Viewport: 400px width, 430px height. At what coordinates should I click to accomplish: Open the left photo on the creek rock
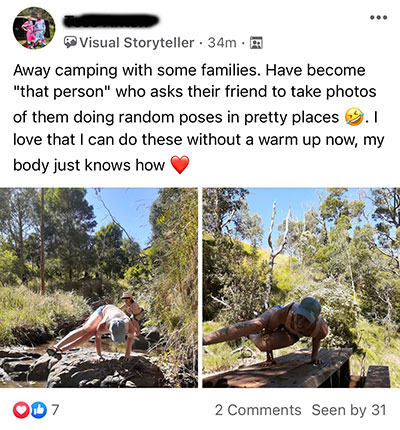pyautogui.click(x=99, y=288)
